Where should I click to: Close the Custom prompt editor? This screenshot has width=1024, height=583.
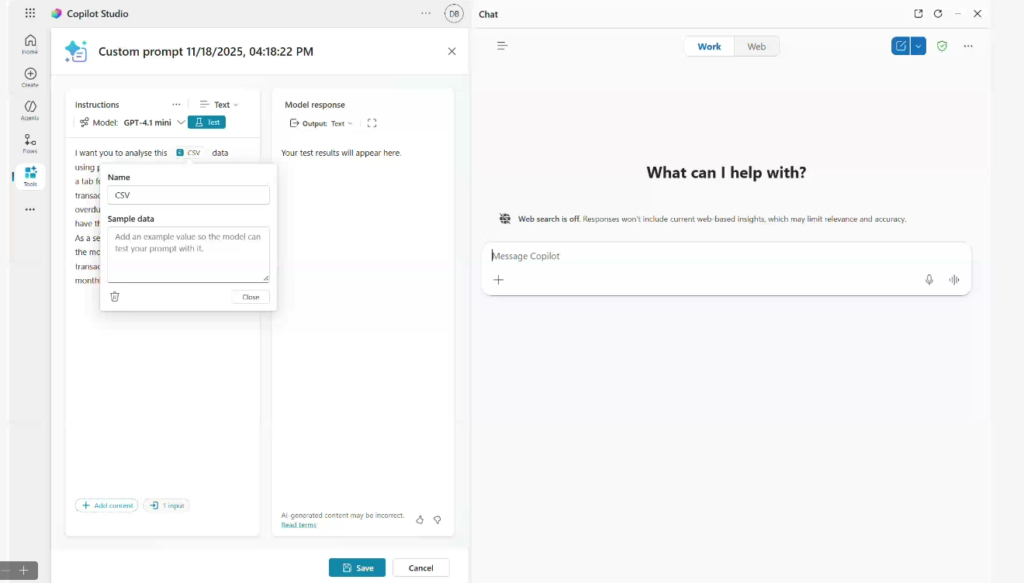452,51
